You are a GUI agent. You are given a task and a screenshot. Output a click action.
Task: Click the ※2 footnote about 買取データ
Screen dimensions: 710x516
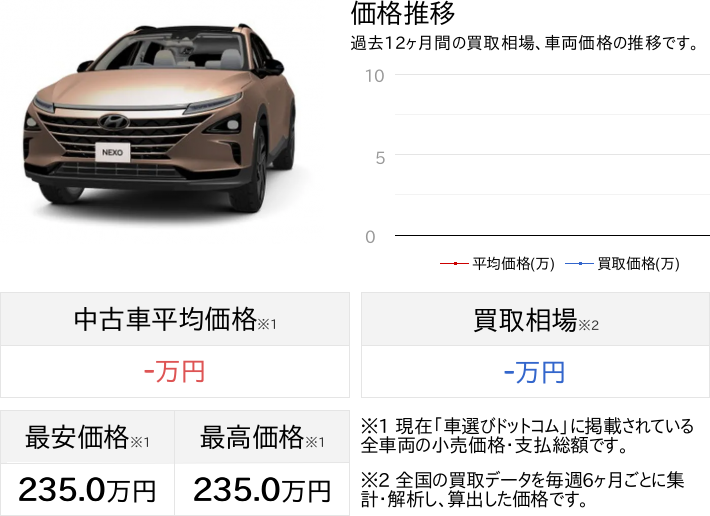coord(523,489)
